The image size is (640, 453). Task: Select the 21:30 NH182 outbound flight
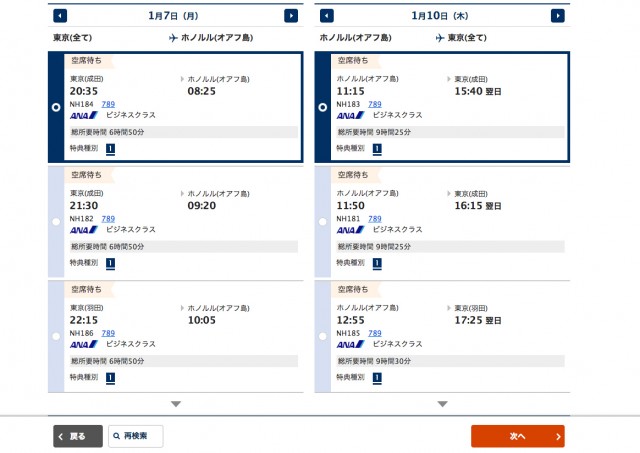pyautogui.click(x=56, y=222)
